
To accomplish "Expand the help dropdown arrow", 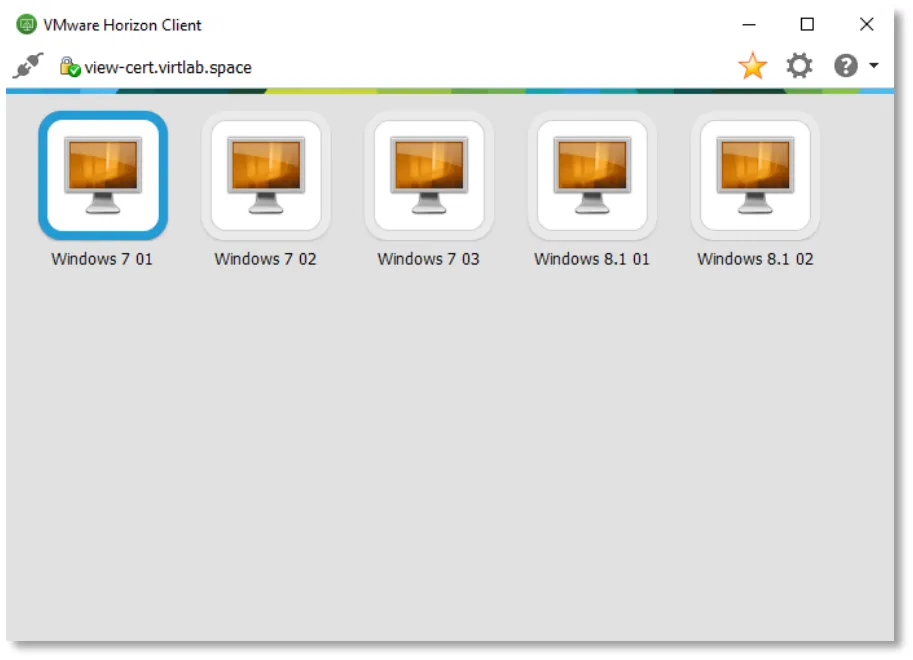I will (874, 65).
